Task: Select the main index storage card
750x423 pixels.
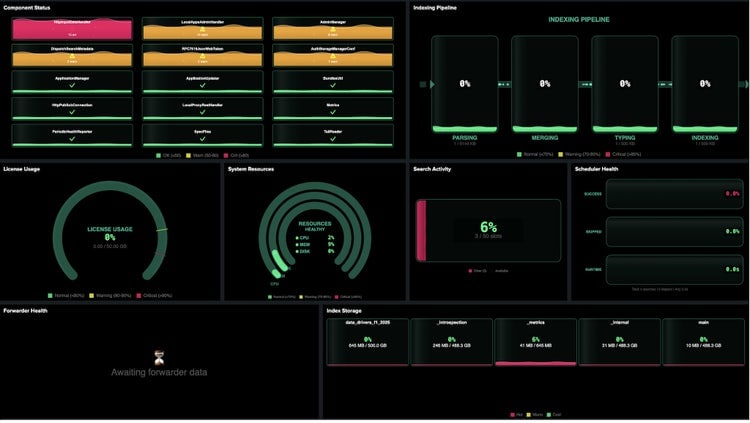Action: pos(703,342)
